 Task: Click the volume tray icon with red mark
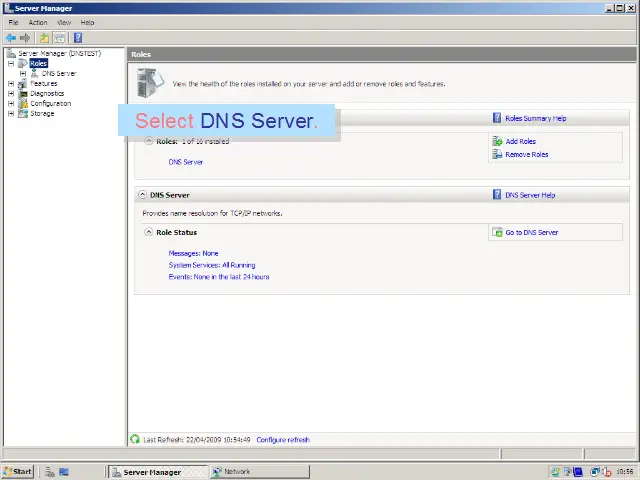[607, 472]
